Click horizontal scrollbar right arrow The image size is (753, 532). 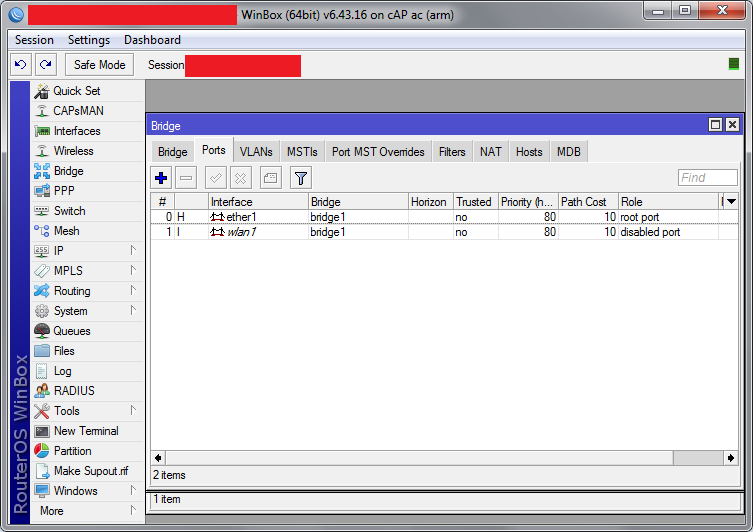(730, 458)
